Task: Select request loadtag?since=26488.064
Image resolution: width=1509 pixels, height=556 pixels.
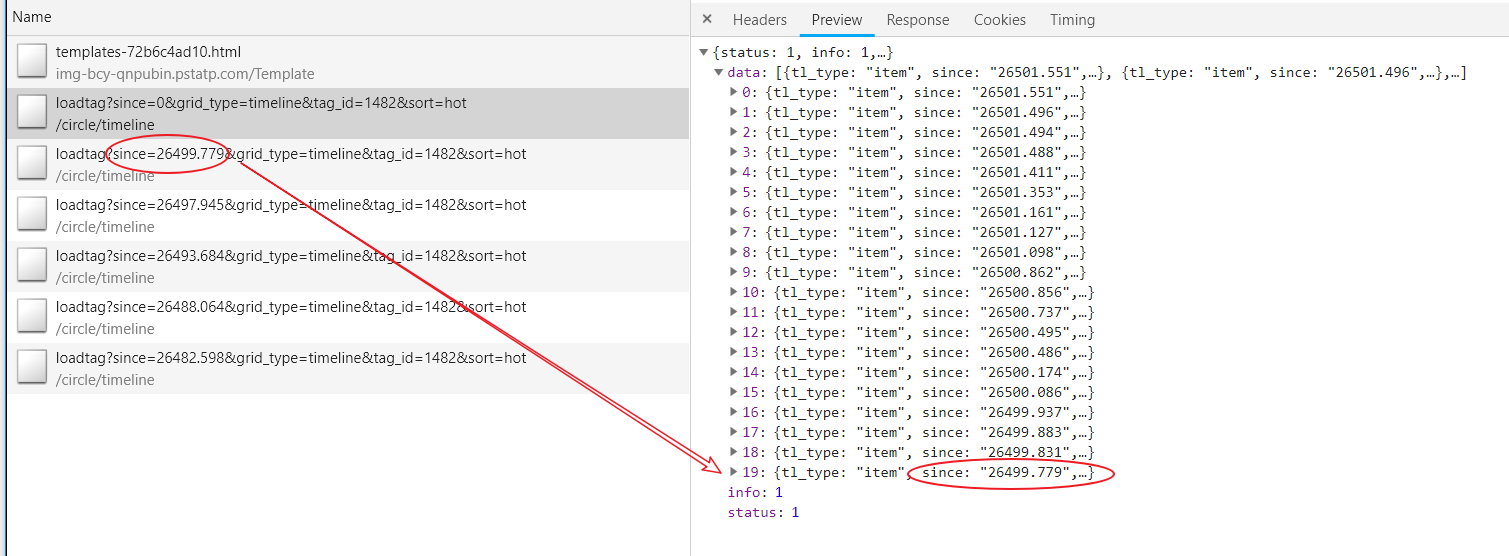Action: [347, 317]
